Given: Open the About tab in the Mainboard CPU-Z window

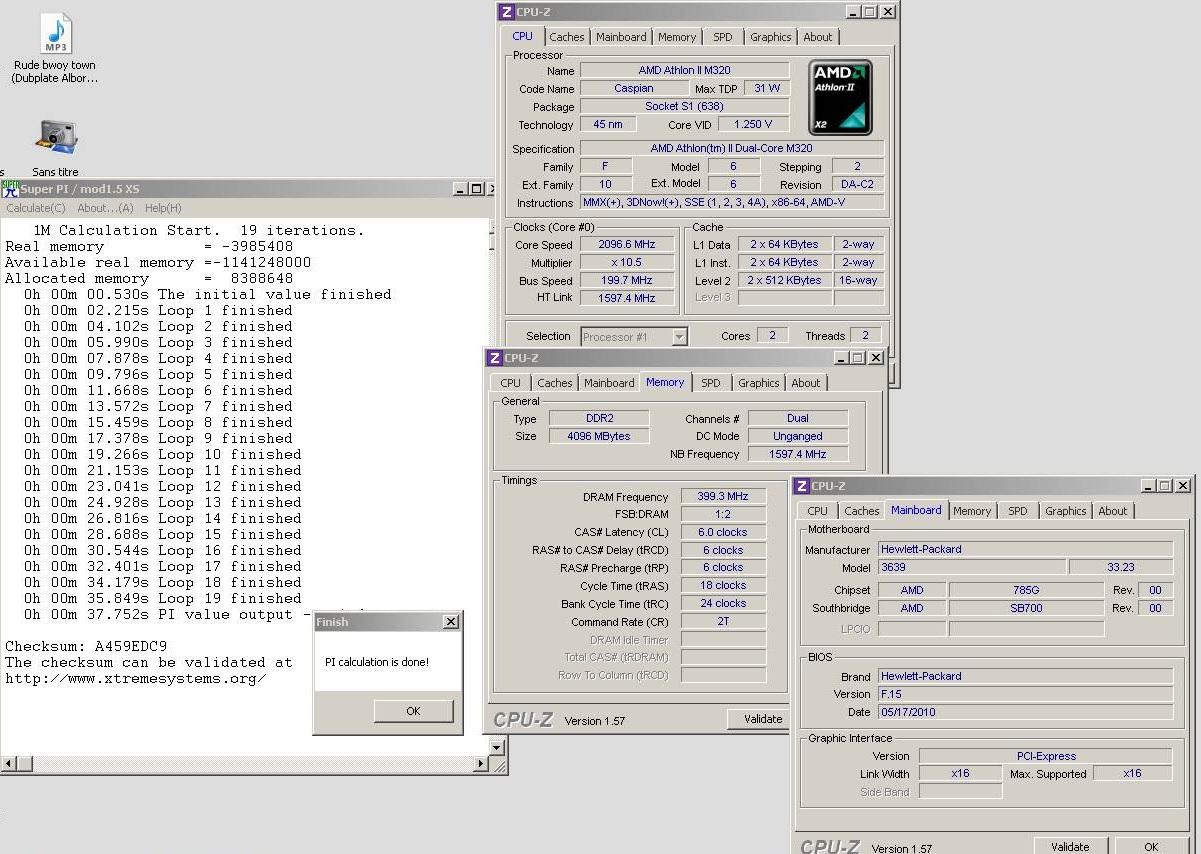Looking at the screenshot, I should pyautogui.click(x=1113, y=511).
